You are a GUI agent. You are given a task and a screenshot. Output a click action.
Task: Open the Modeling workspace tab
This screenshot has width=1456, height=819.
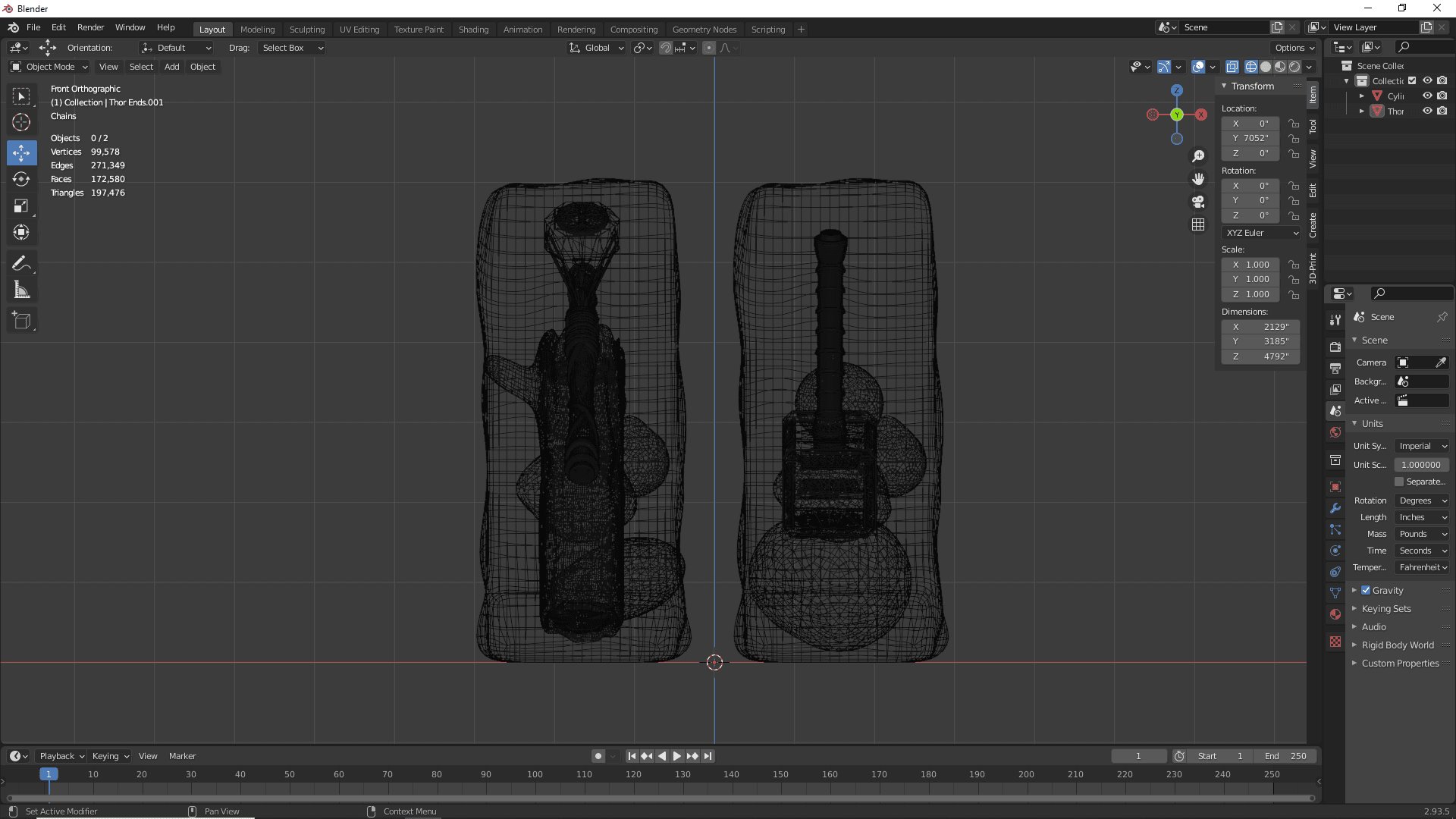[257, 28]
